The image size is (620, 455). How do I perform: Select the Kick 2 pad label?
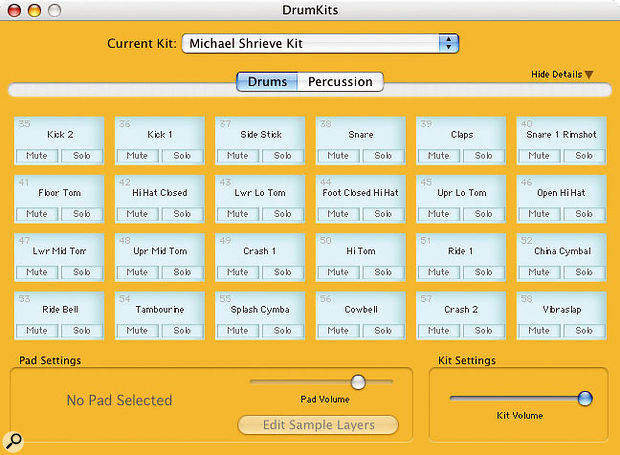click(60, 134)
